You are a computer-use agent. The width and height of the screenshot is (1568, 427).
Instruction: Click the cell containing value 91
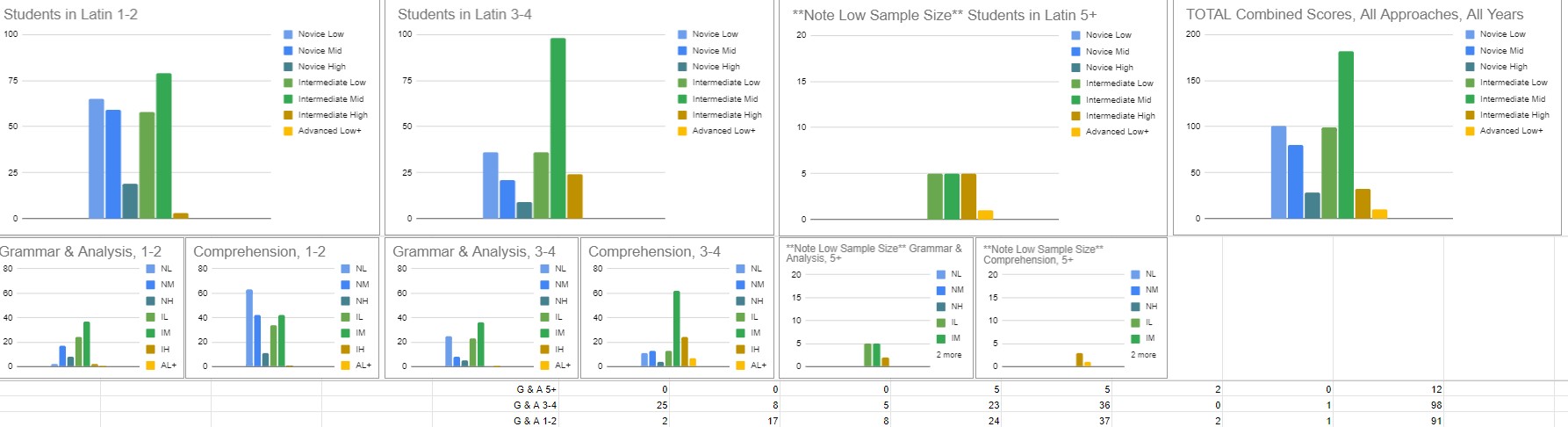(x=1435, y=421)
